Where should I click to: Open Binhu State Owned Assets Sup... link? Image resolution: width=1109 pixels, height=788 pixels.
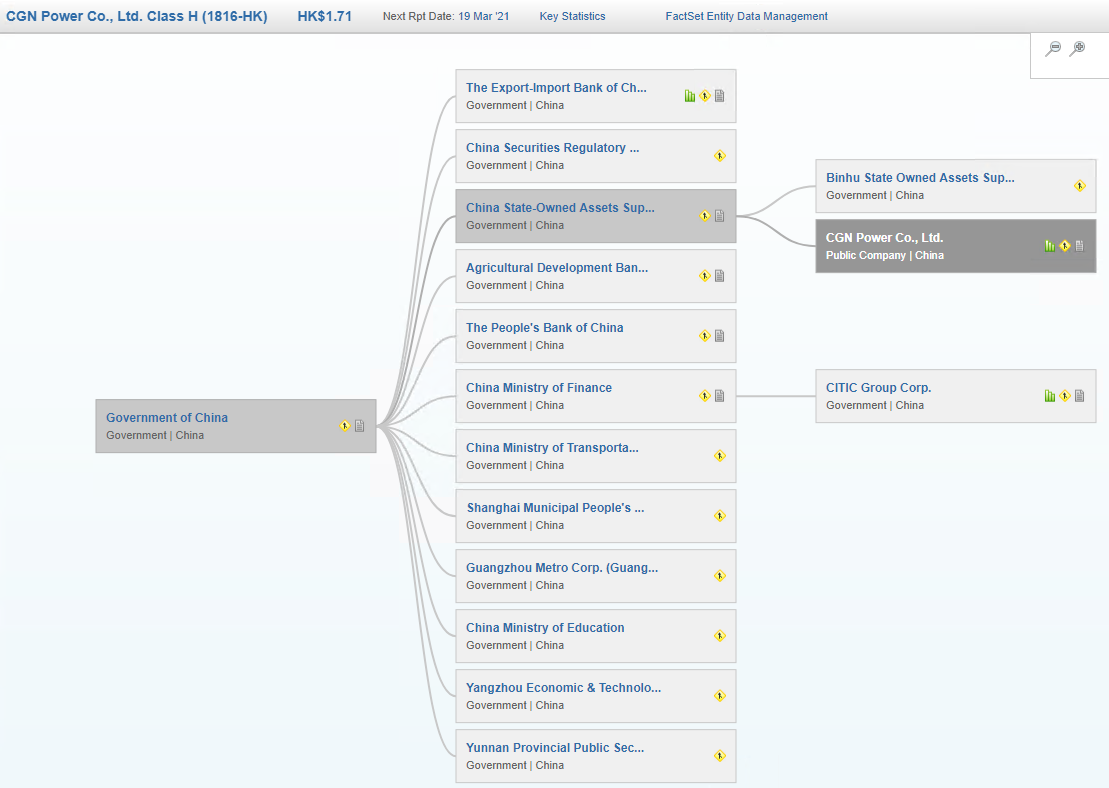[920, 178]
